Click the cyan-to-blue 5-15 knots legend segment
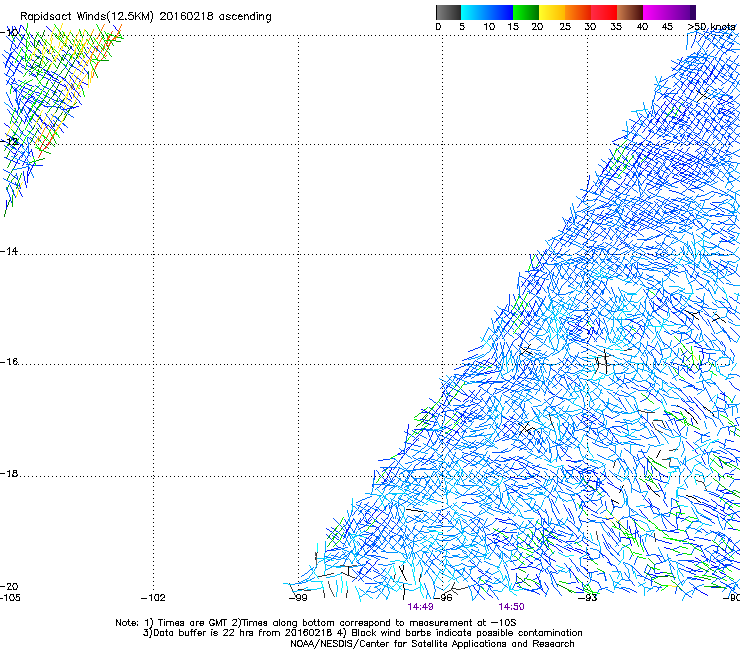Image resolution: width=740 pixels, height=650 pixels. (x=487, y=12)
